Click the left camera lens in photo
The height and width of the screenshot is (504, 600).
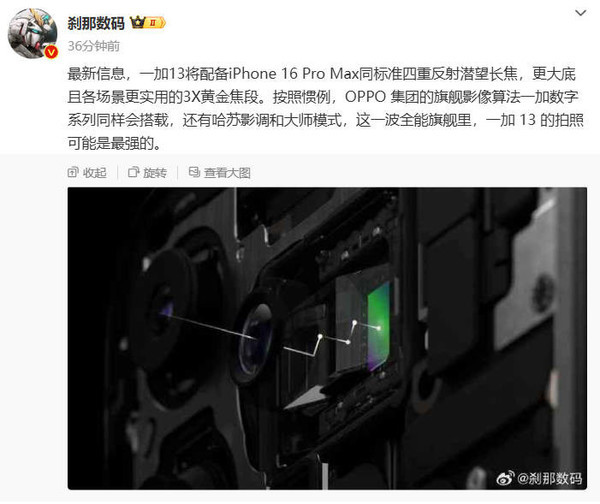tap(165, 308)
